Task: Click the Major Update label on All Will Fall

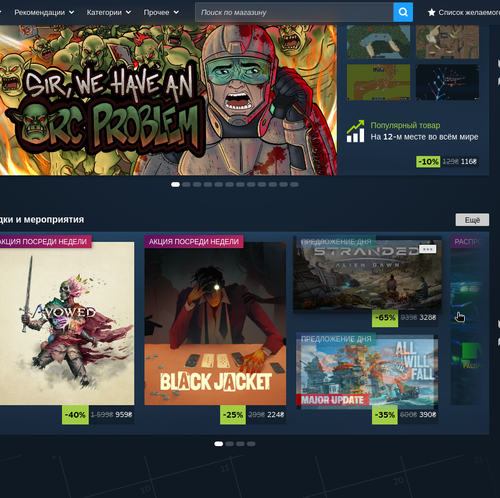Action: (x=332, y=400)
